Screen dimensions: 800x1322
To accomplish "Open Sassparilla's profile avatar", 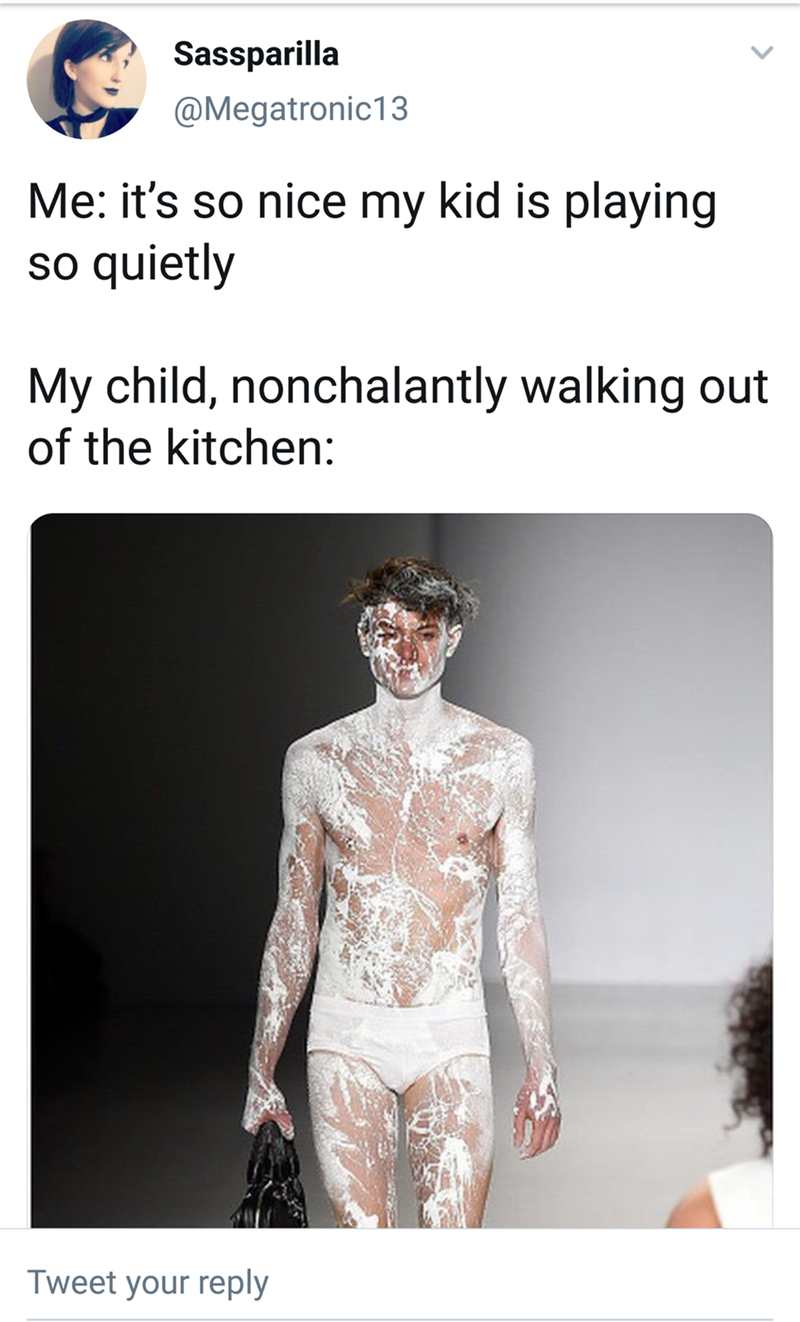I will pyautogui.click(x=86, y=79).
